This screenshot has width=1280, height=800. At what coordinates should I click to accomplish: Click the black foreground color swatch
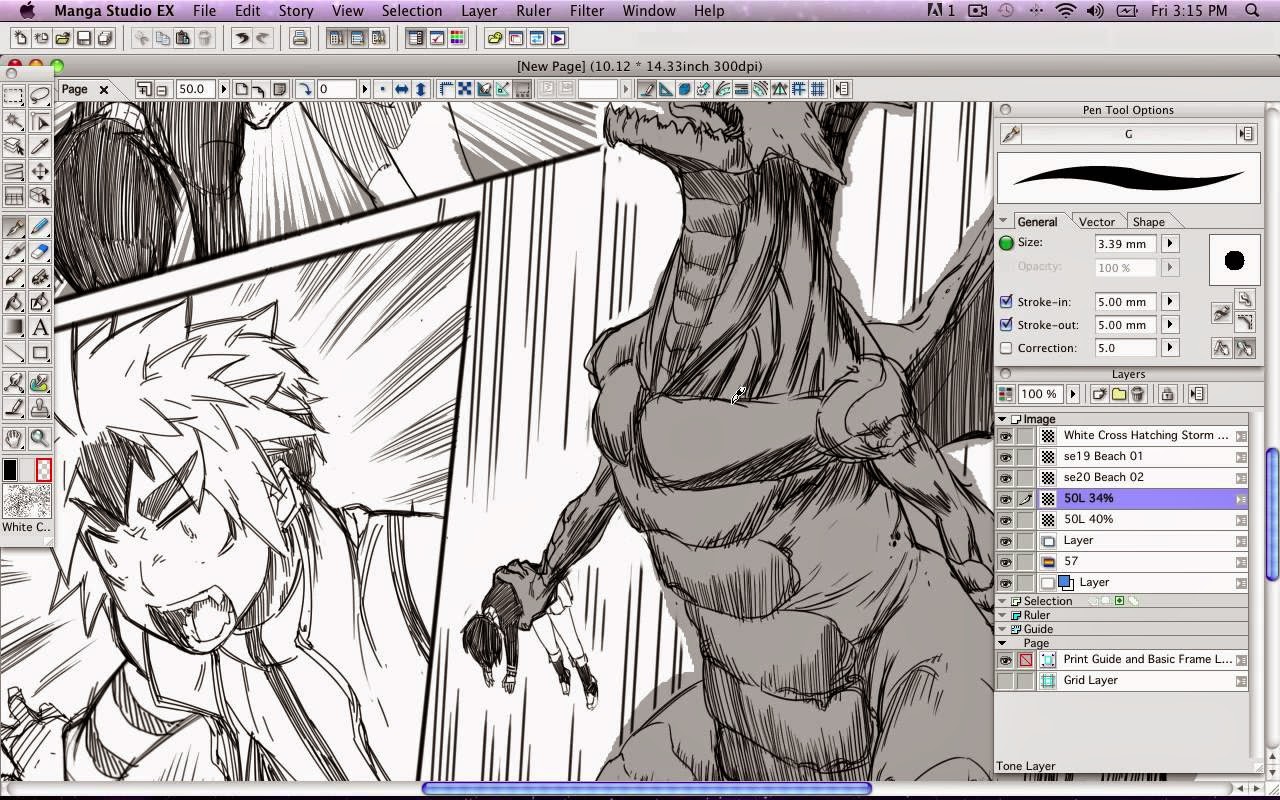click(11, 470)
